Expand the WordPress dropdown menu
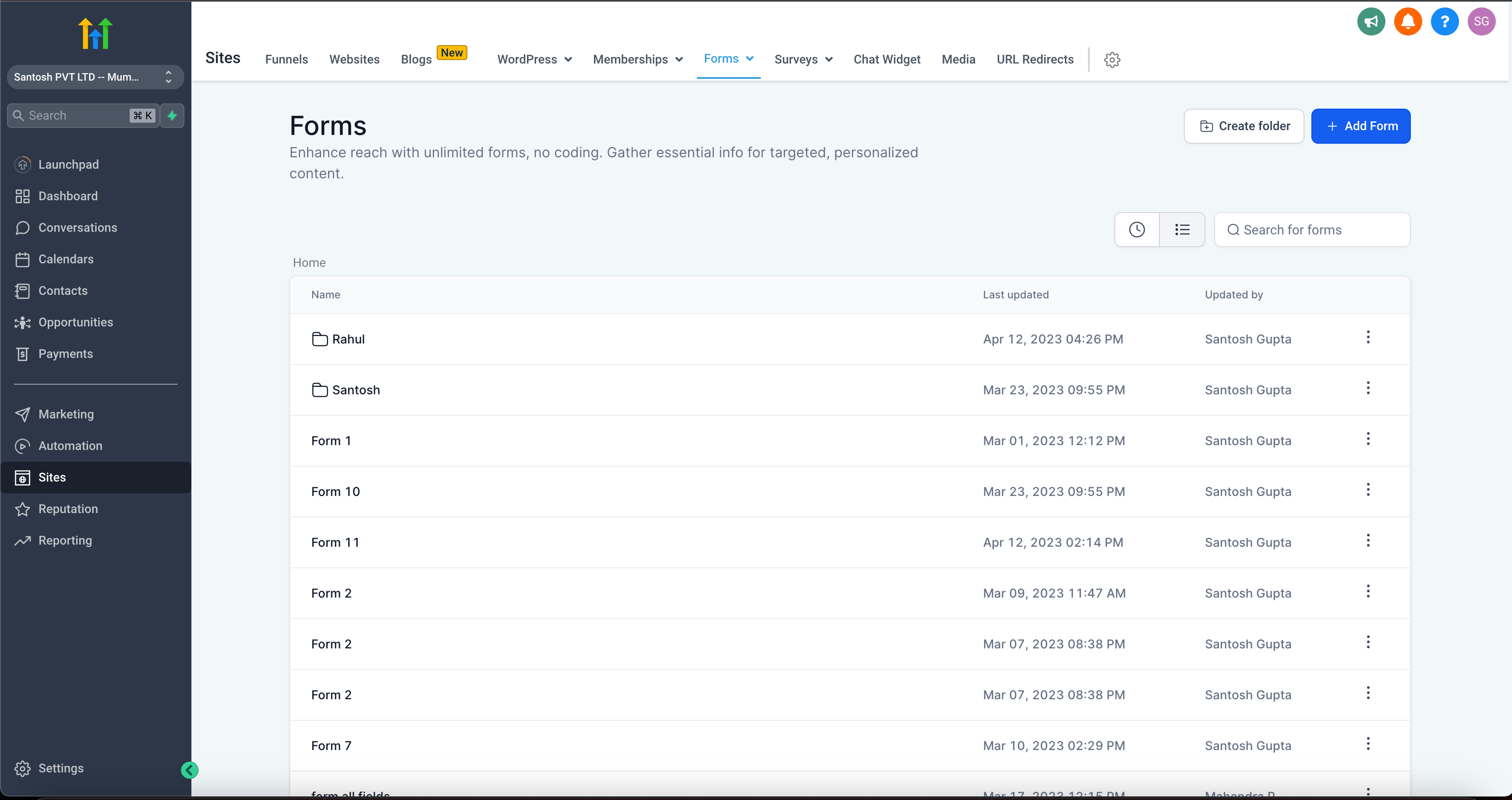1512x800 pixels. (x=533, y=59)
